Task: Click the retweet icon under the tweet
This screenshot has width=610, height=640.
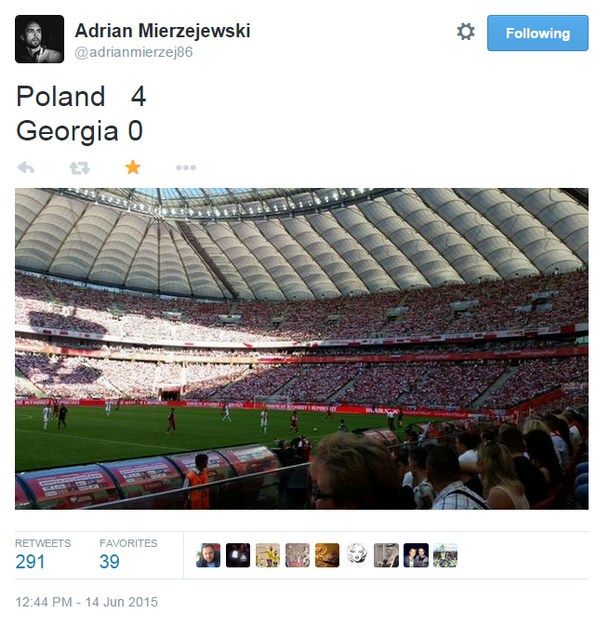Action: click(x=79, y=168)
